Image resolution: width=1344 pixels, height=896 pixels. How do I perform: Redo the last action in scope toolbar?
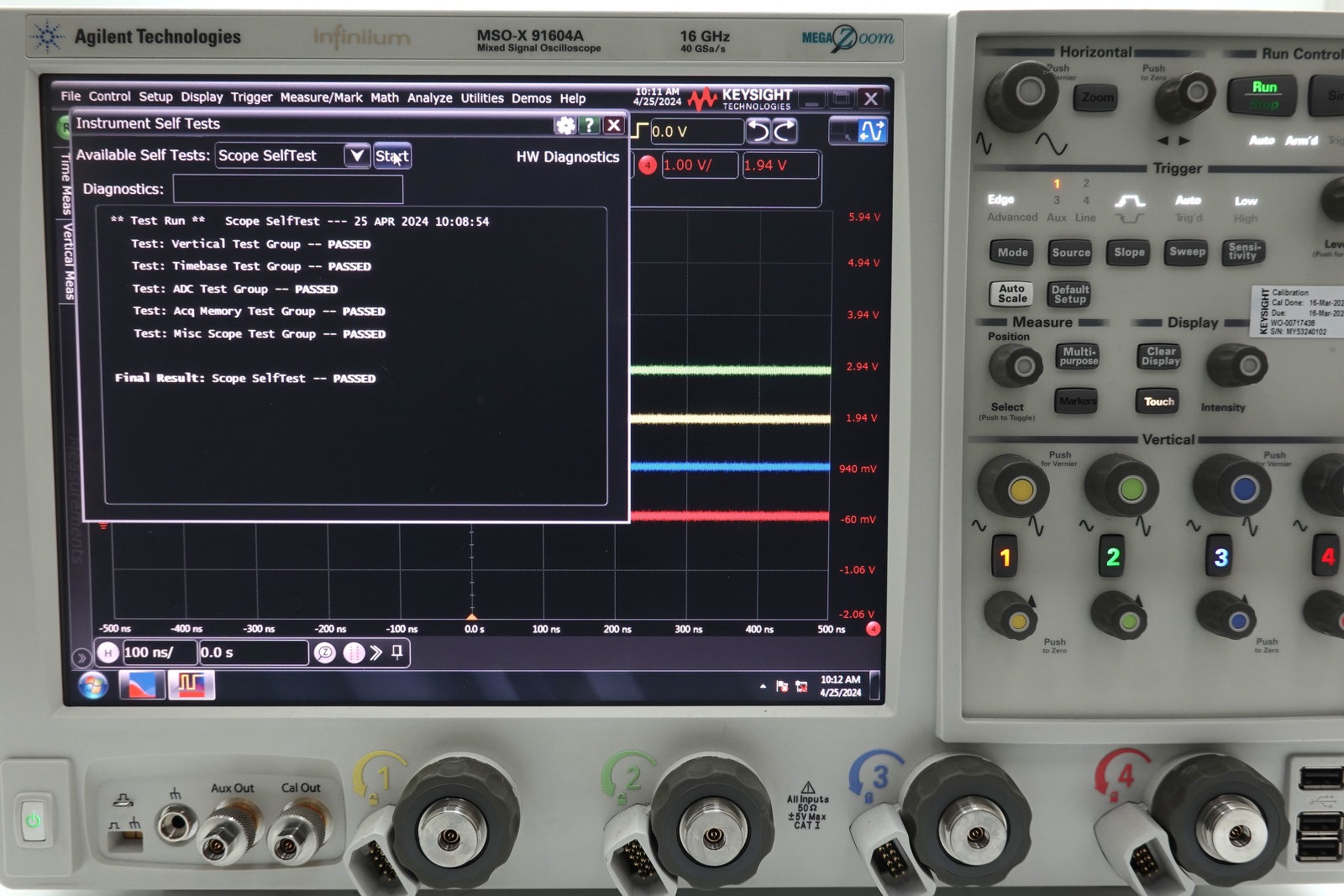pyautogui.click(x=785, y=131)
